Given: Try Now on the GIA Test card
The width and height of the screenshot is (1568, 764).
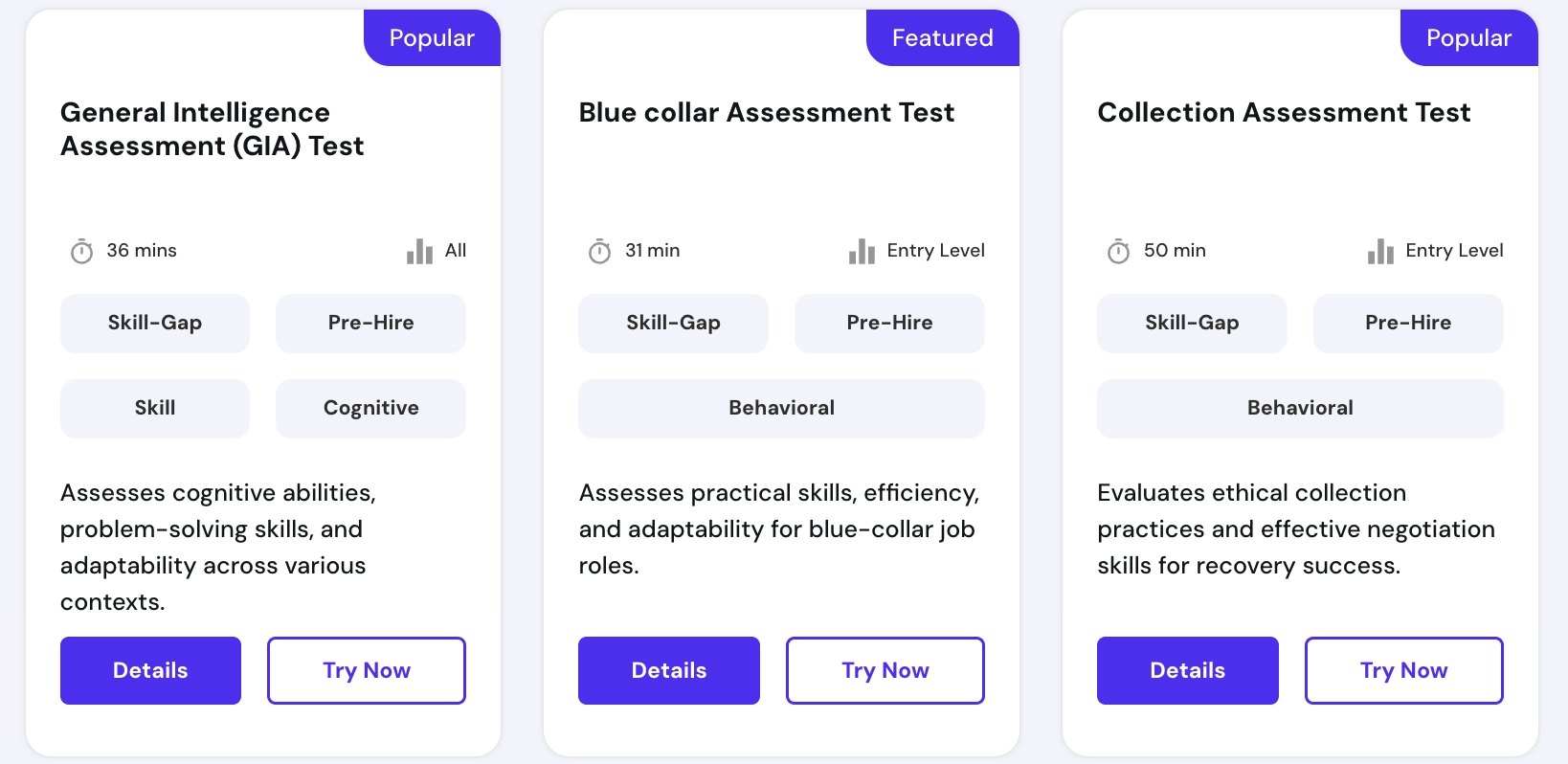Looking at the screenshot, I should (367, 670).
